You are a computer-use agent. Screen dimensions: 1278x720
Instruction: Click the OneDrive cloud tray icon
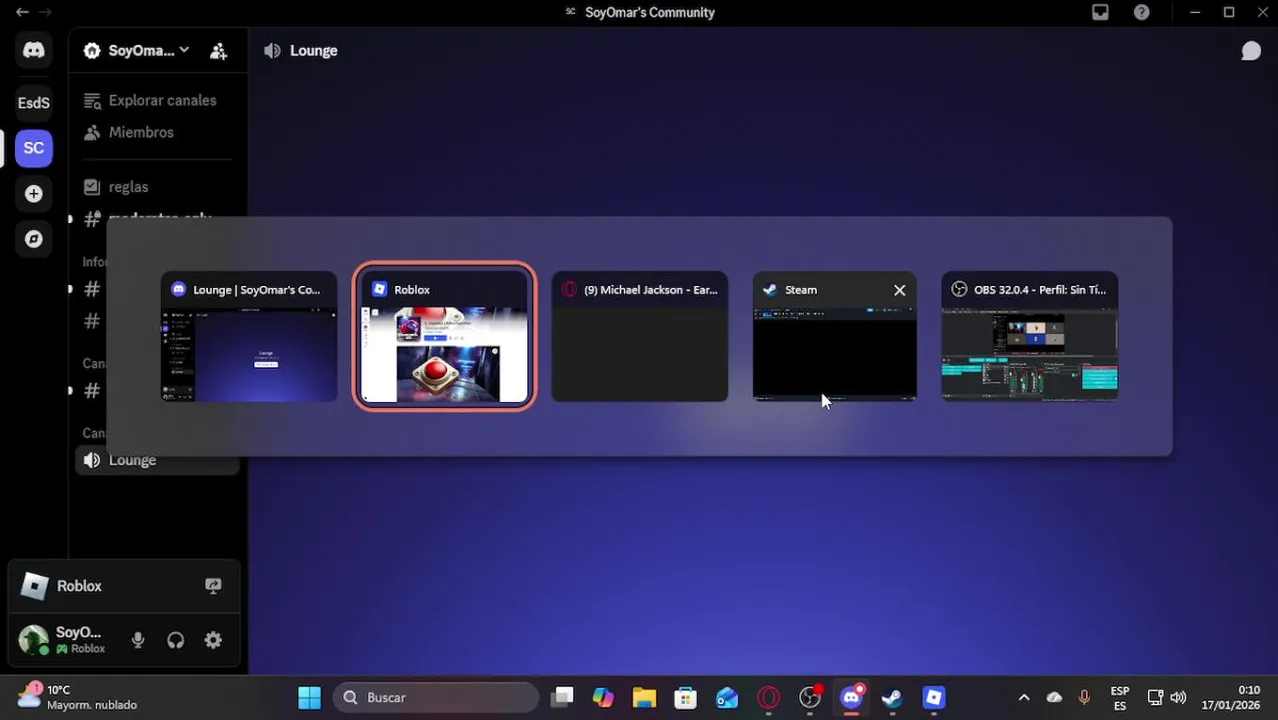point(1054,697)
